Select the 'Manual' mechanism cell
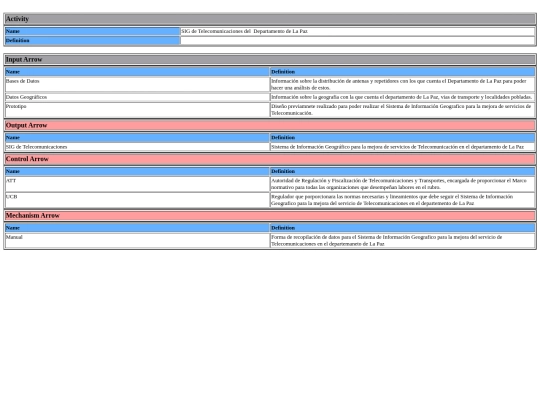This screenshot has width=540, height=405. coord(137,240)
